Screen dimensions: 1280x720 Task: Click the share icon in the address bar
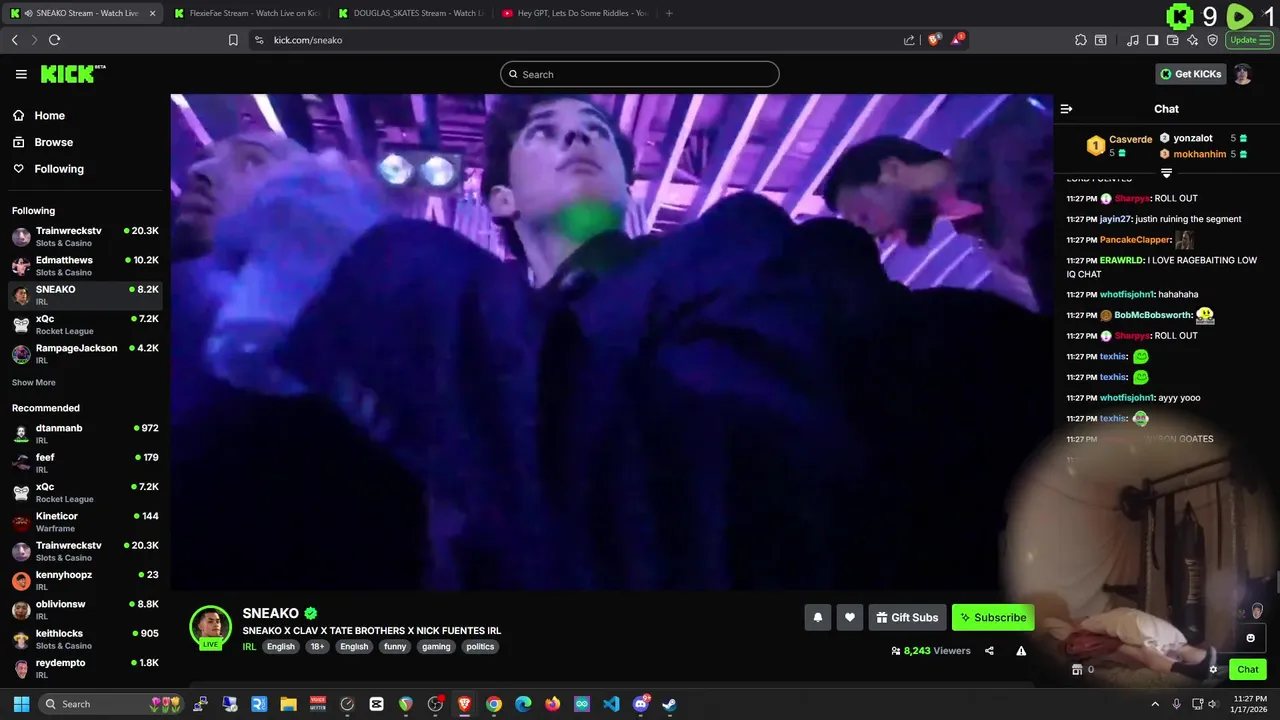click(x=909, y=40)
